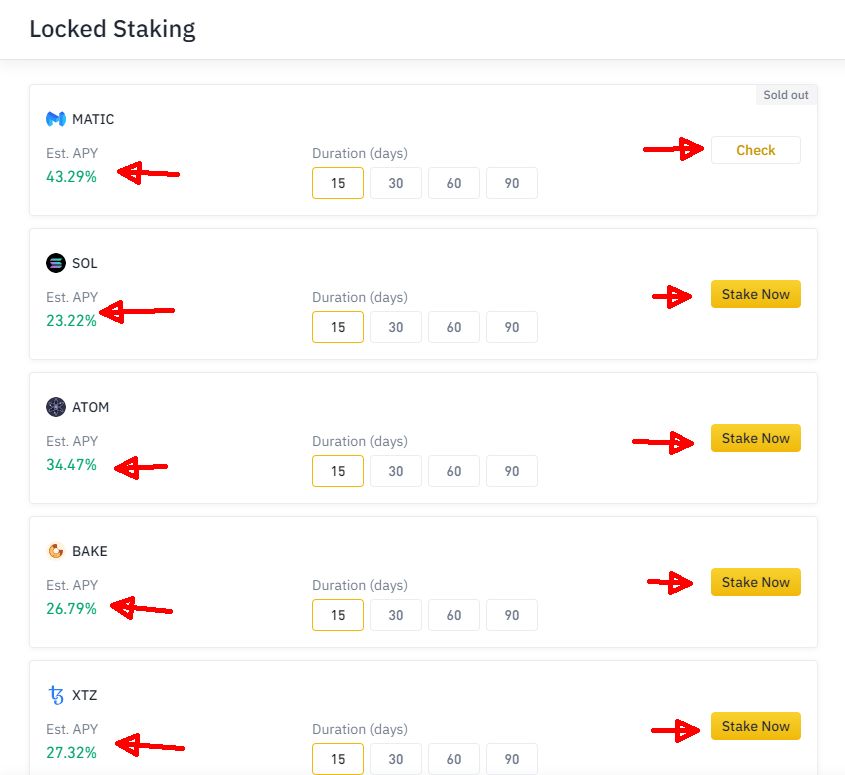Check the sold-out MATIC staking
This screenshot has width=845, height=775.
pyautogui.click(x=756, y=150)
